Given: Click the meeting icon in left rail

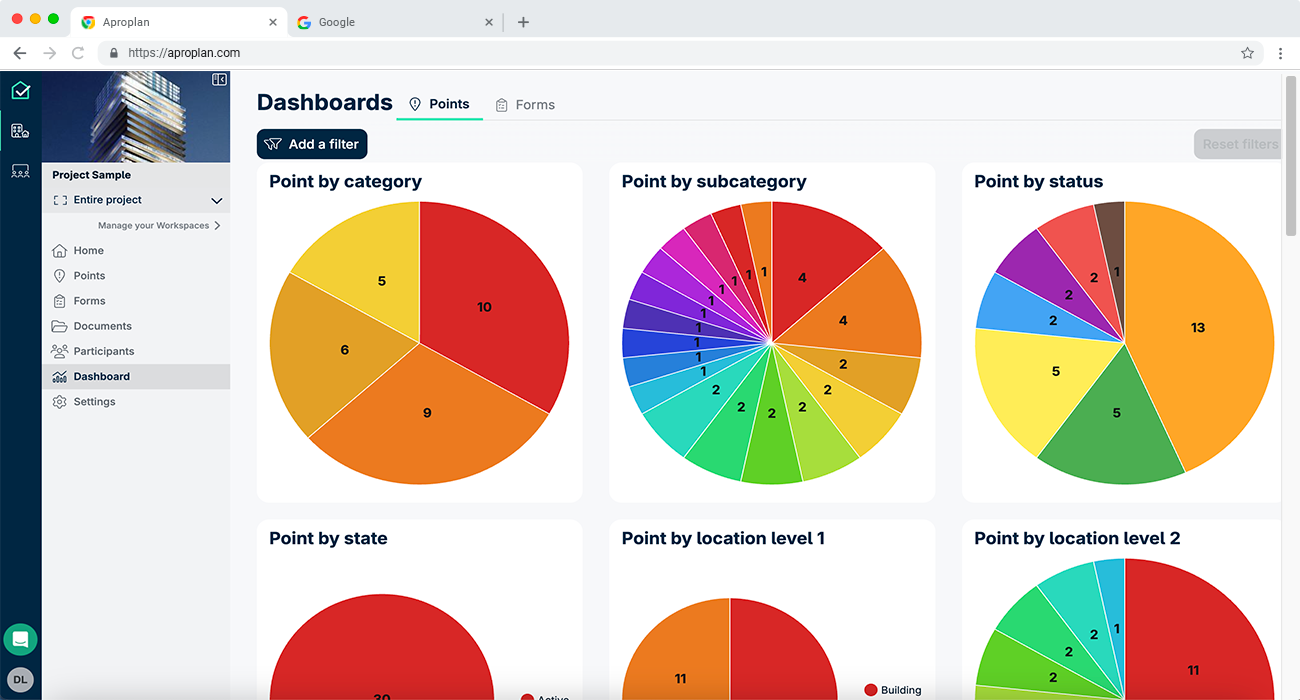Looking at the screenshot, I should click(20, 171).
